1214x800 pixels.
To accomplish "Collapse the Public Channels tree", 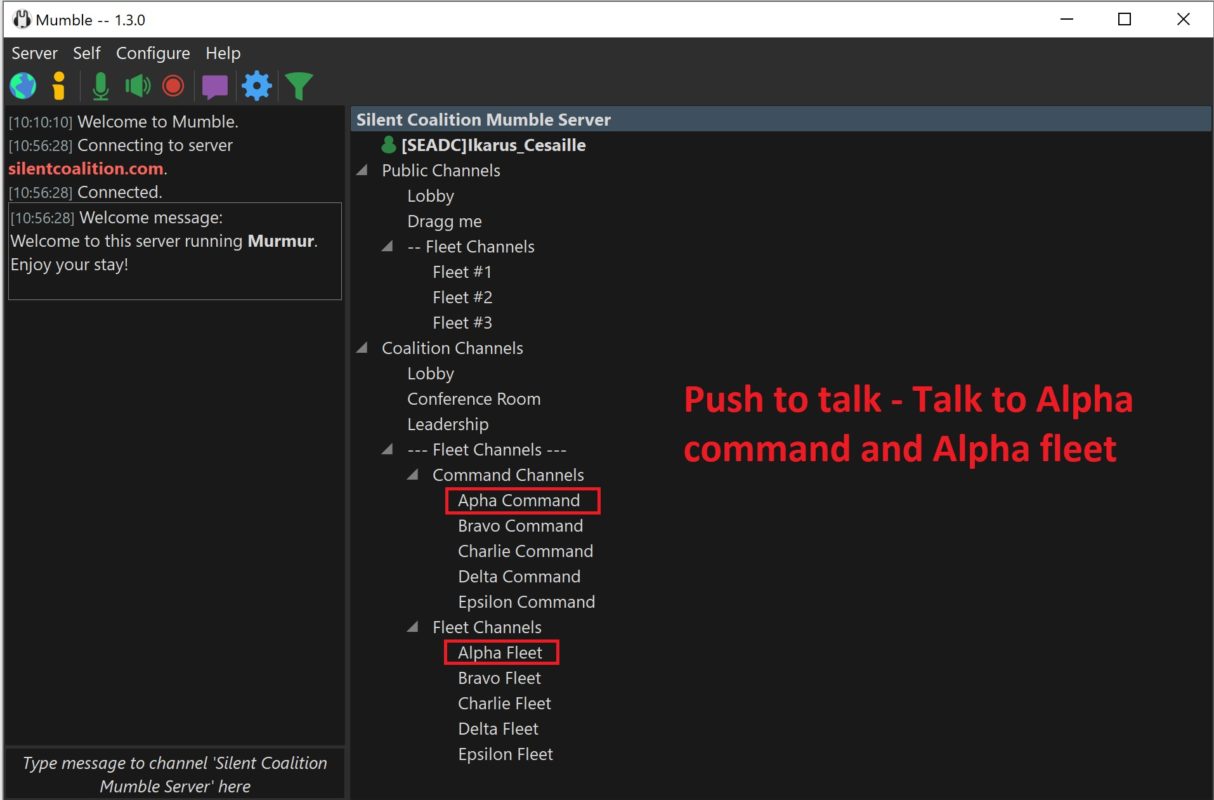I will (x=362, y=171).
